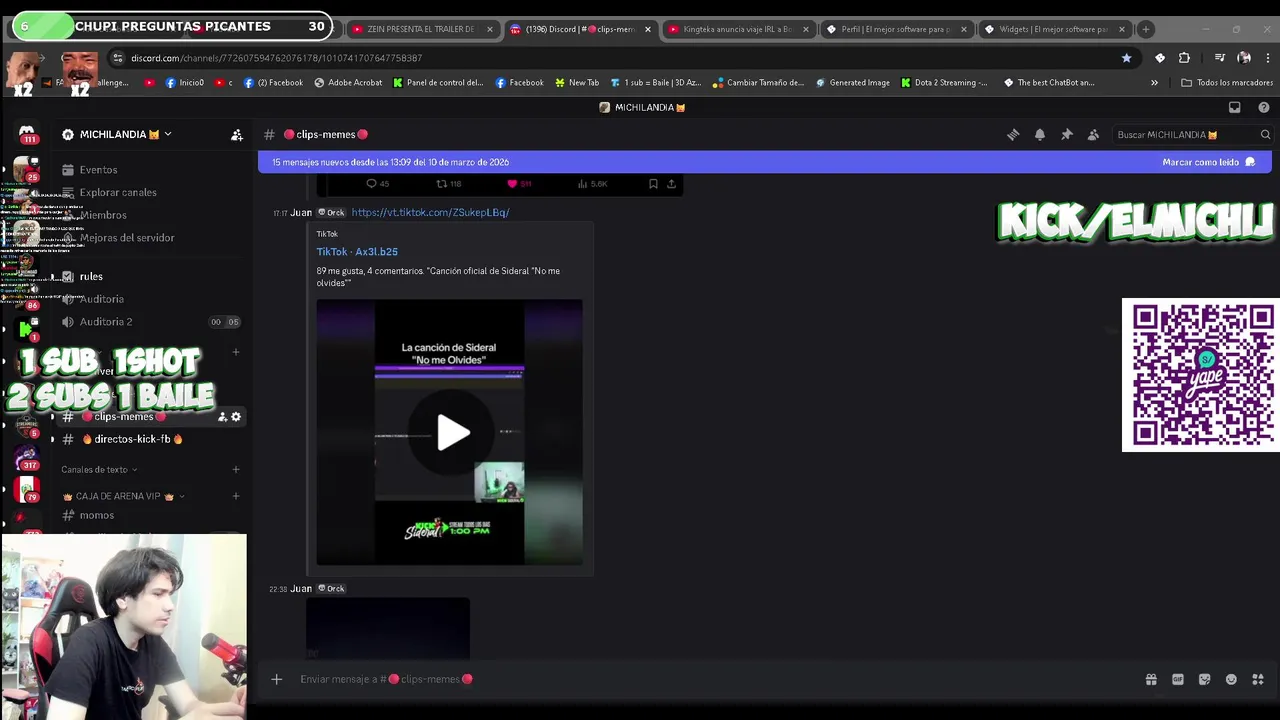Viewport: 1280px width, 720px height.
Task: Click the tweet like heart icon
Action: (518, 184)
